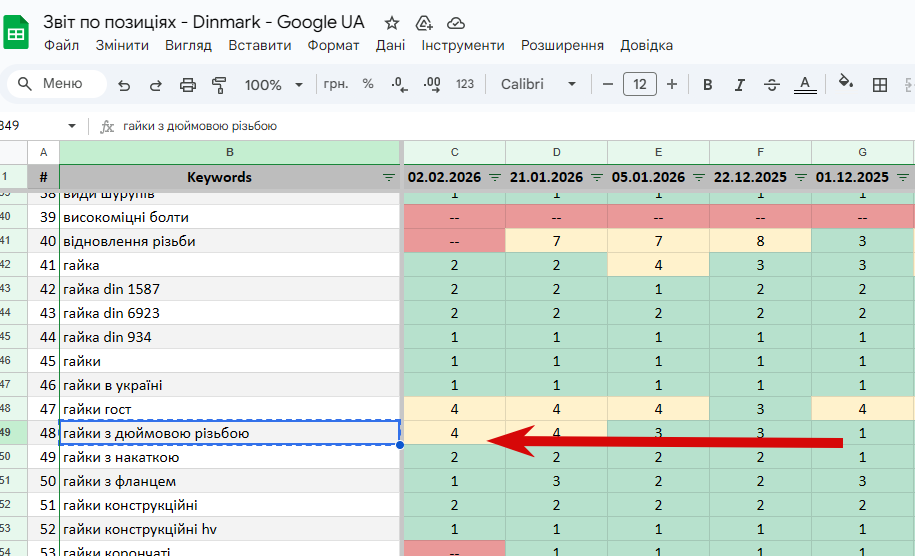Click the move to folder icon
This screenshot has width=915, height=556.
[x=424, y=23]
